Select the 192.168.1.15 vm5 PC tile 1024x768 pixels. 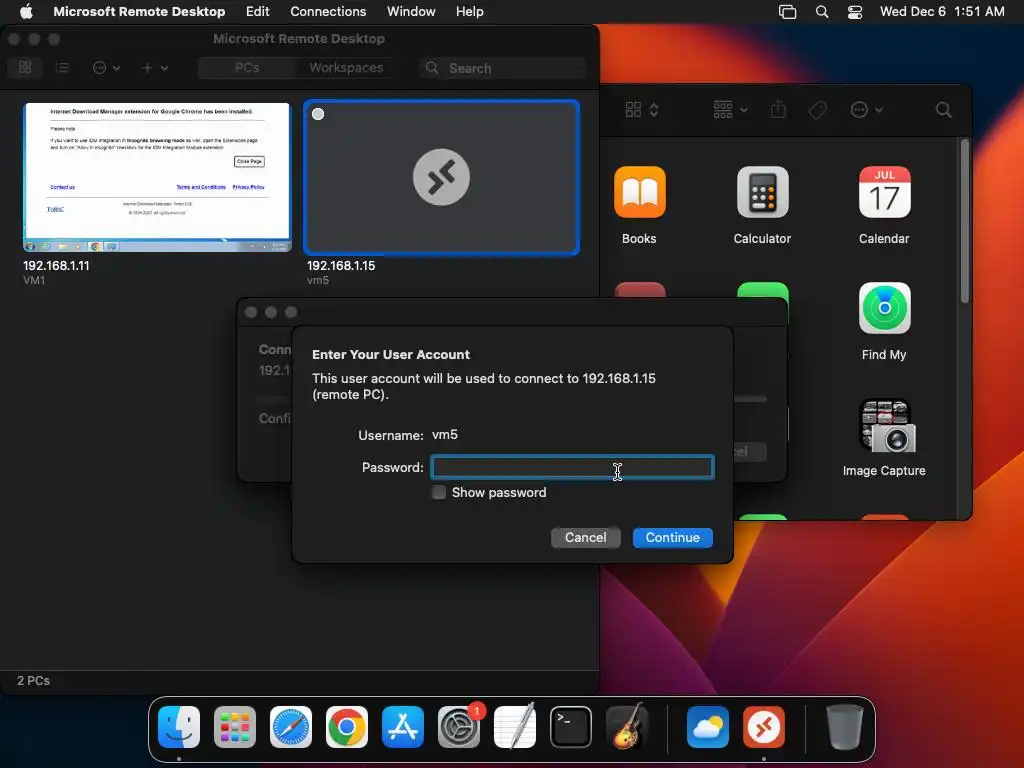click(x=441, y=177)
